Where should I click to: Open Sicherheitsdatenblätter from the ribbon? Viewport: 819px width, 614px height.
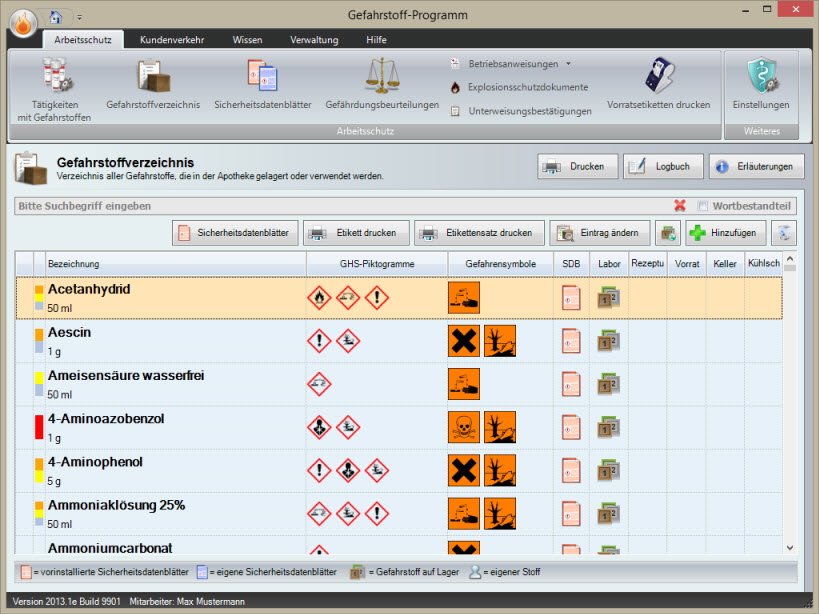(263, 85)
